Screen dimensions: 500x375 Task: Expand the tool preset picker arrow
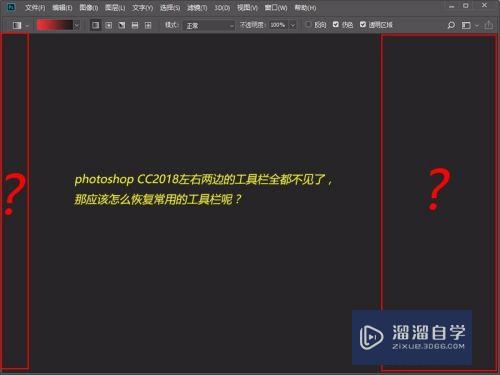point(27,25)
